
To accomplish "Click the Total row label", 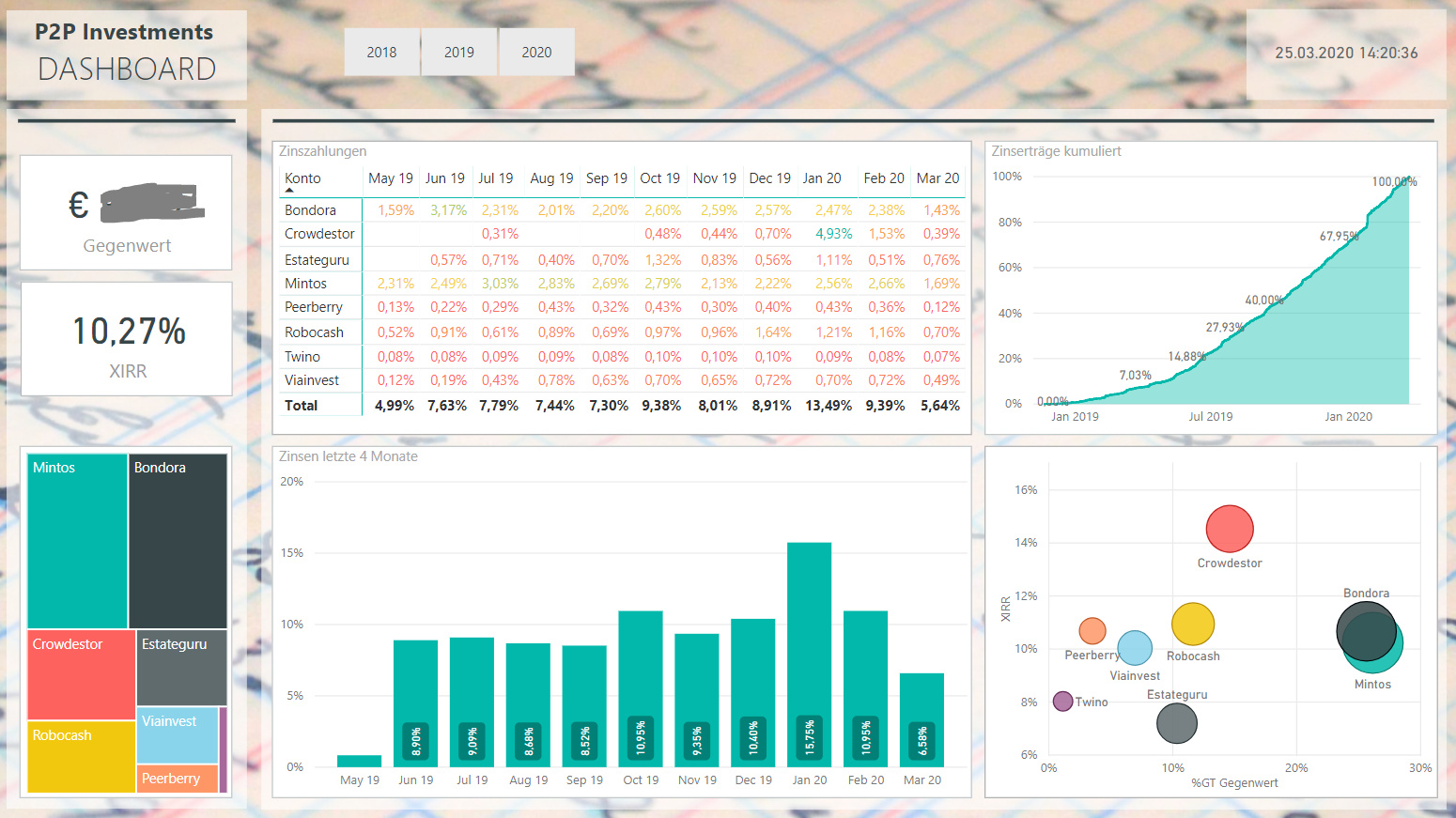I will click(302, 406).
